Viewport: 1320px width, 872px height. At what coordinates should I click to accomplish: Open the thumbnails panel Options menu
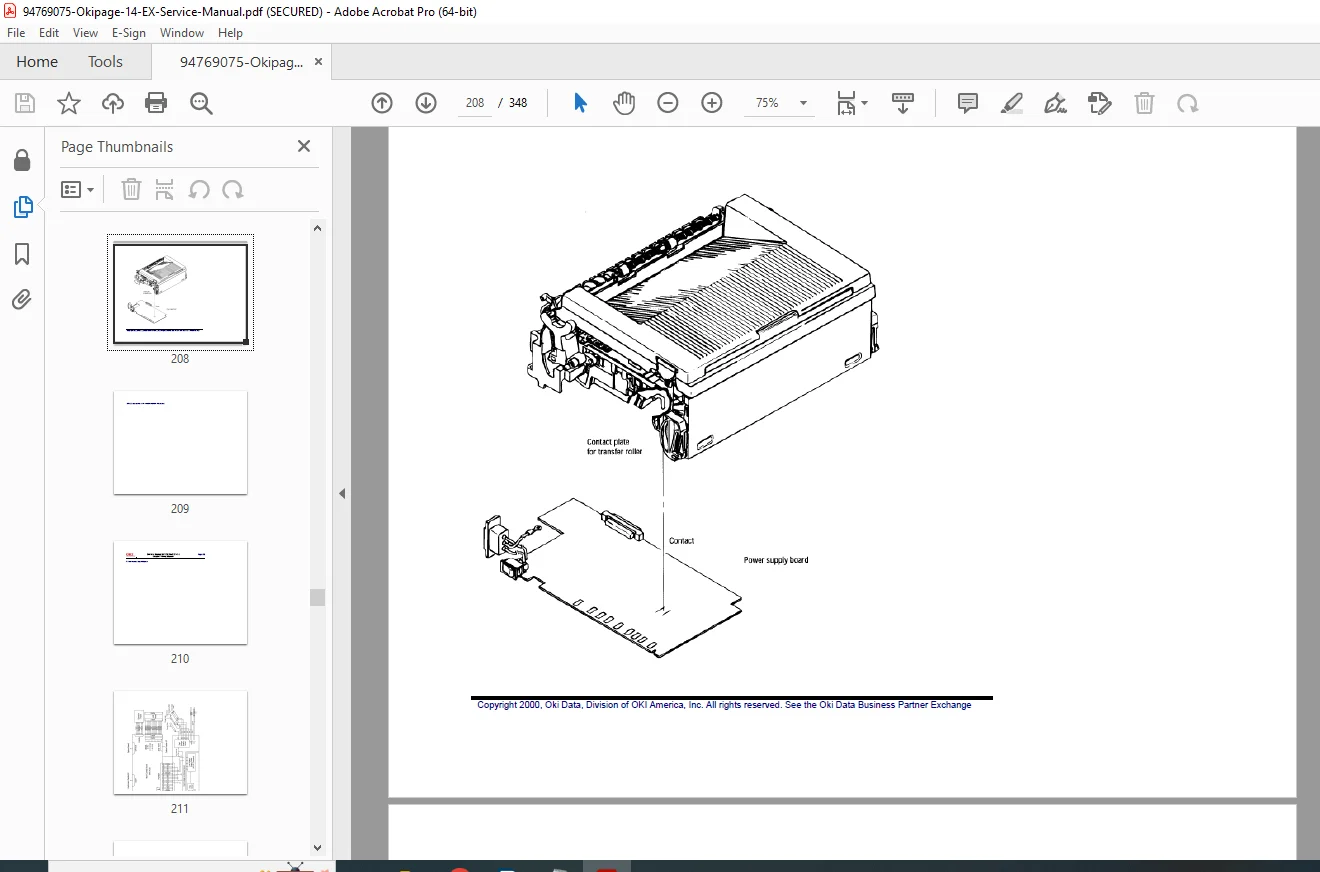coord(77,189)
